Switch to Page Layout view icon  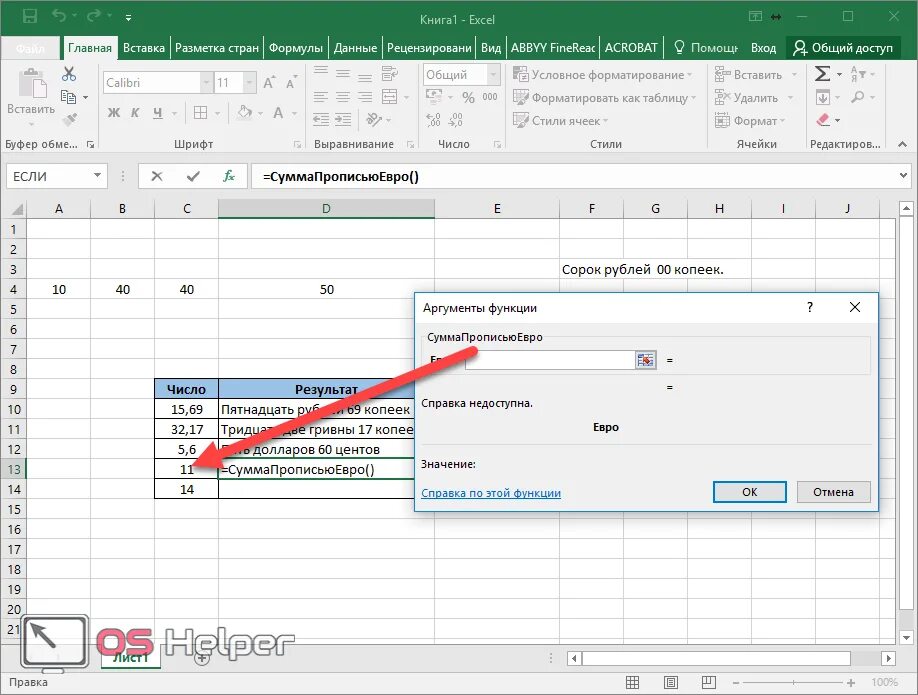click(671, 682)
